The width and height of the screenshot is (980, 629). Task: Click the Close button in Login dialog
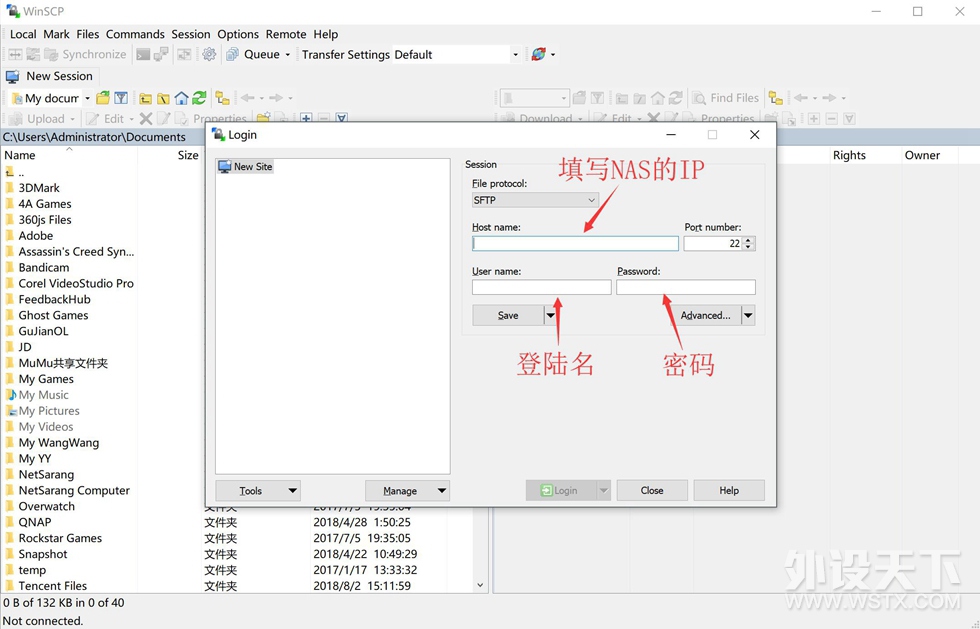652,491
